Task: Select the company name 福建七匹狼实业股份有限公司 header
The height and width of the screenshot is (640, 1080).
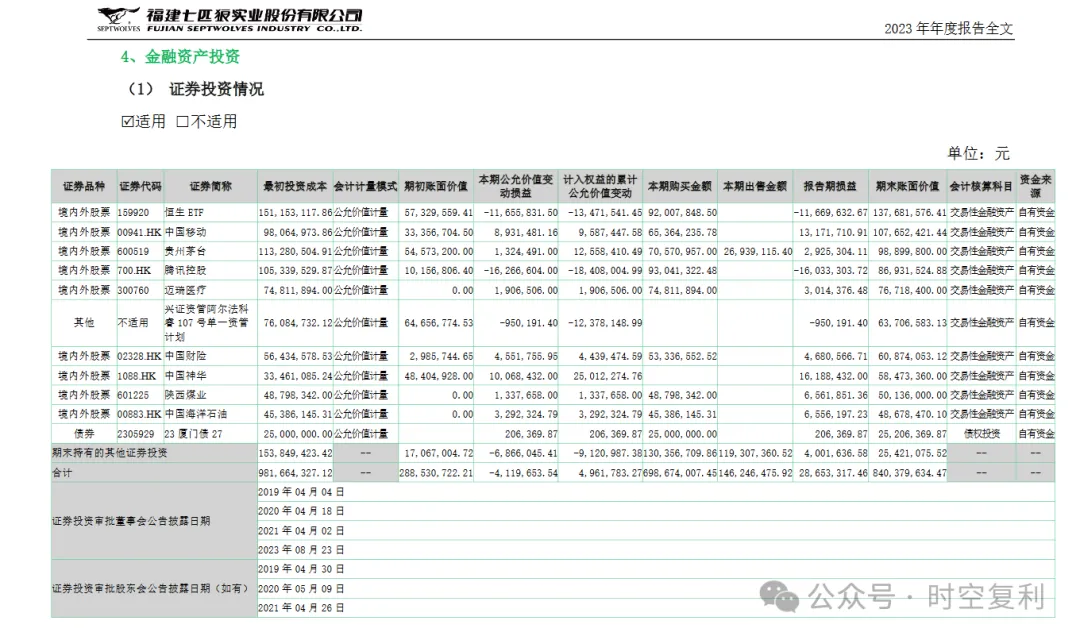Action: pyautogui.click(x=254, y=14)
